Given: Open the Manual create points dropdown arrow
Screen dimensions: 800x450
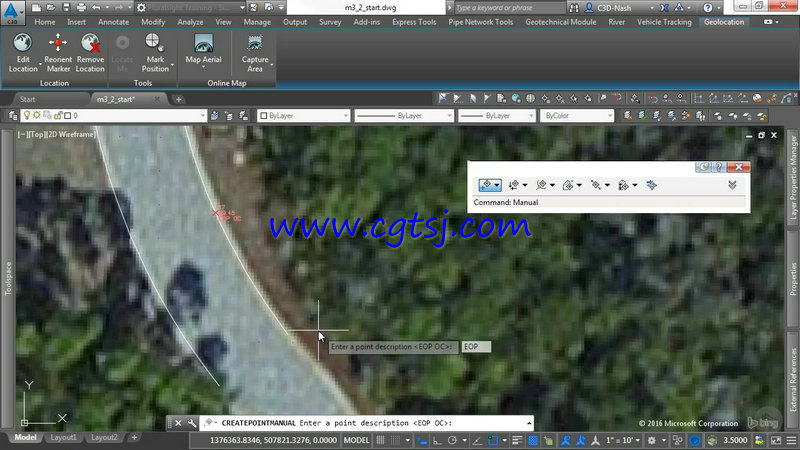Looking at the screenshot, I should click(496, 185).
